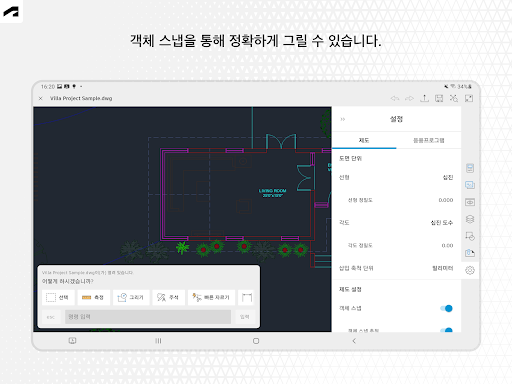
Task: Collapse settings panel with double chevron
Action: (x=343, y=119)
